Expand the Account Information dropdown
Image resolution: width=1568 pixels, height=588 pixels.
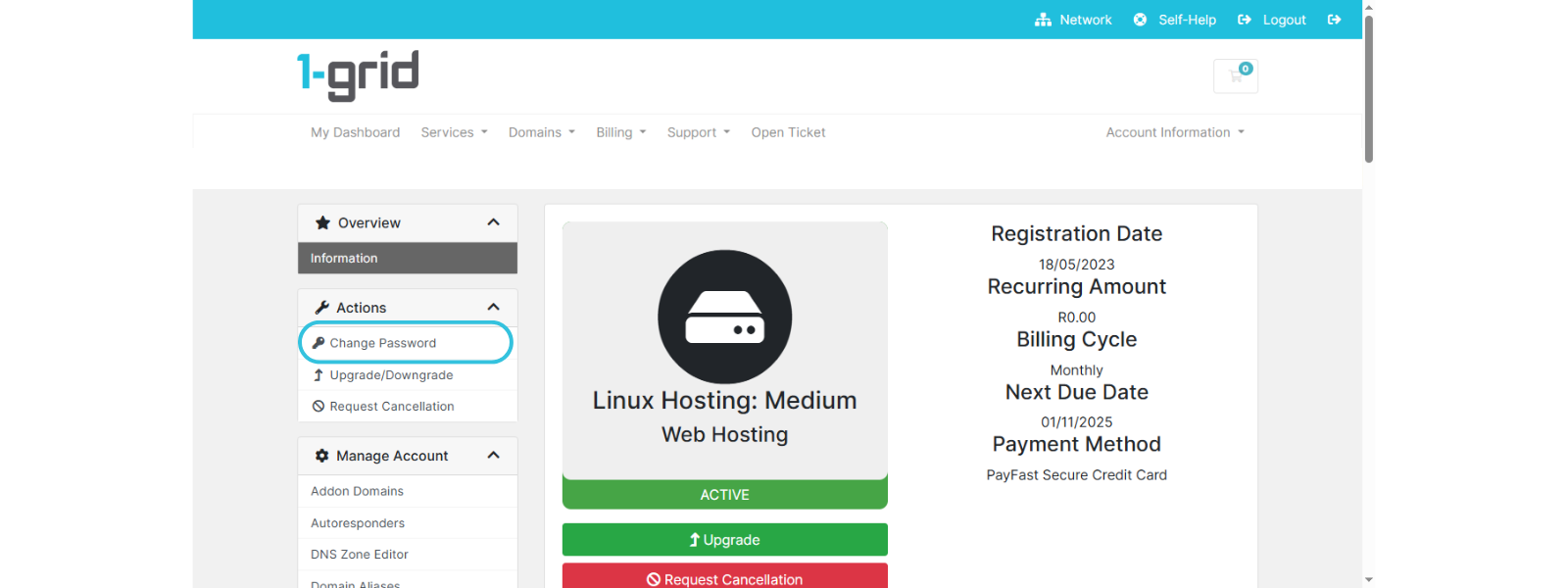(x=1174, y=132)
